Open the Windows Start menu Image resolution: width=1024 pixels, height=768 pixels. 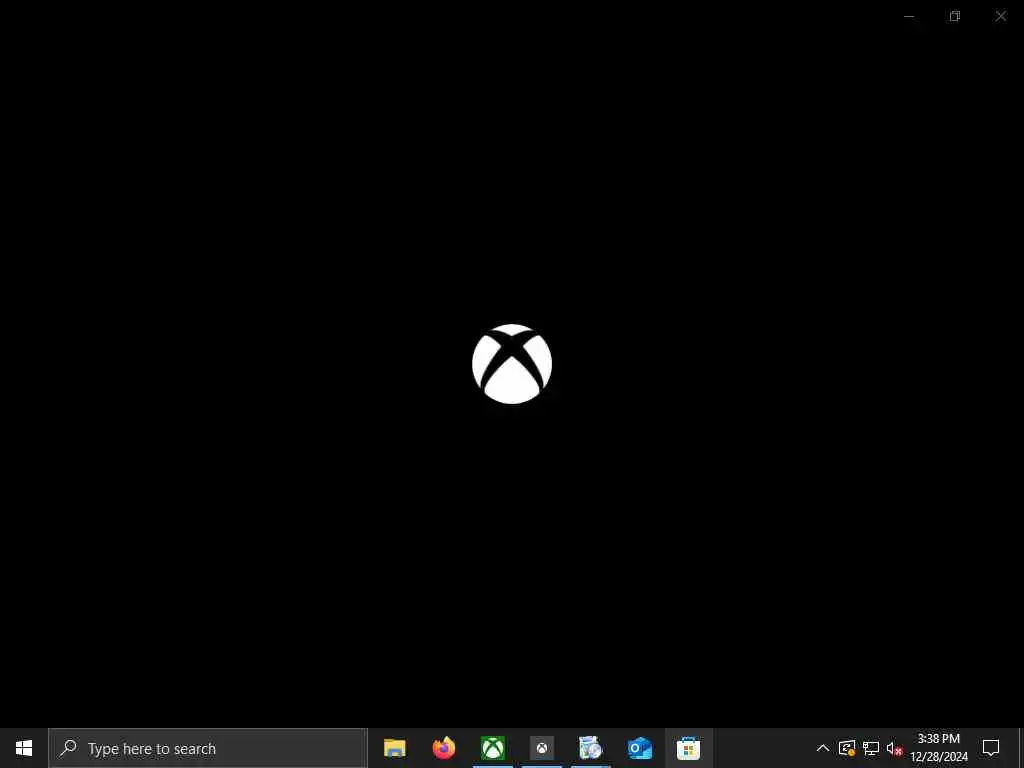pyautogui.click(x=24, y=748)
